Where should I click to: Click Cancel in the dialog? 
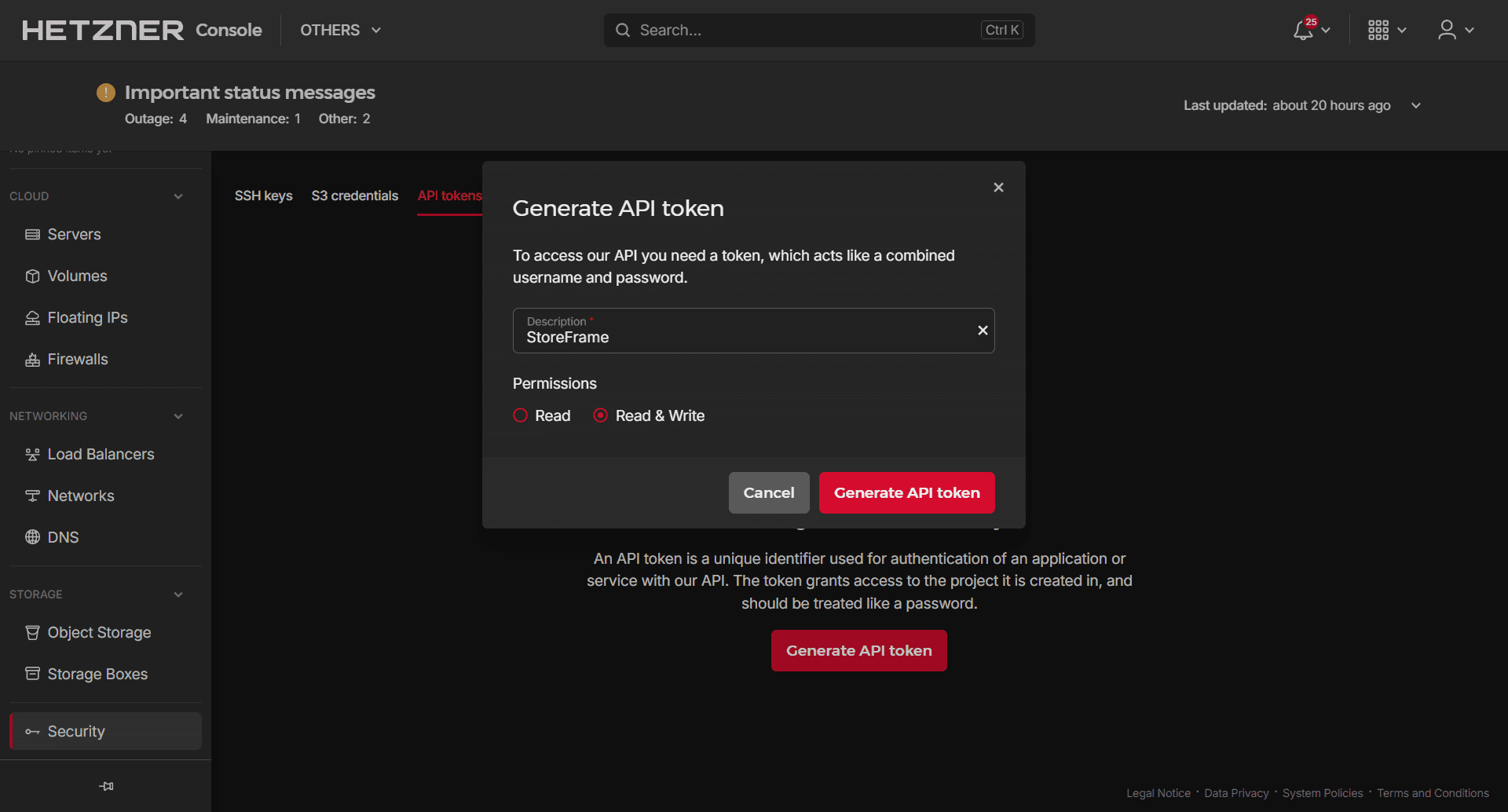click(769, 492)
